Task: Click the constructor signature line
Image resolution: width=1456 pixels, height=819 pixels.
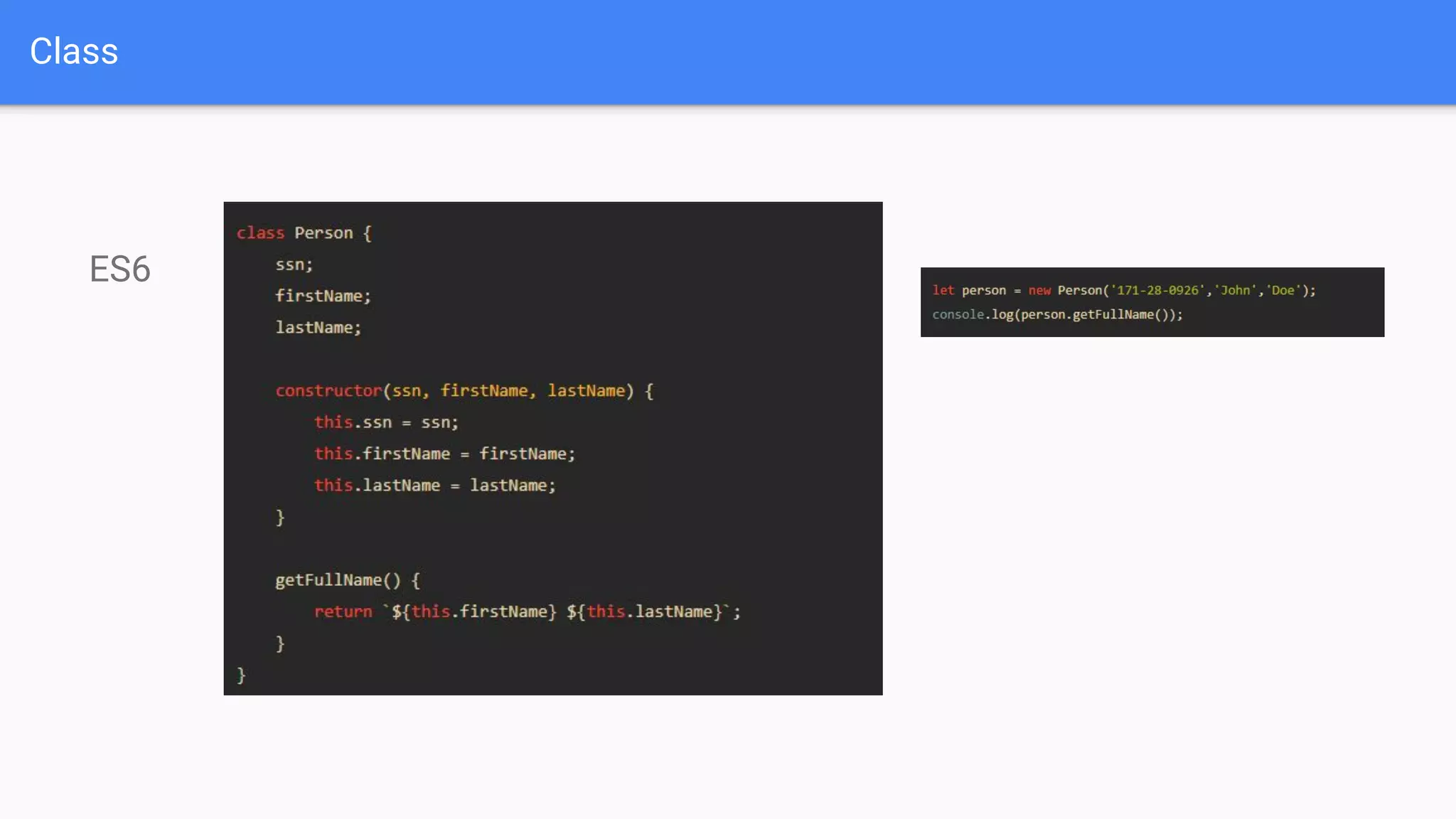Action: click(x=464, y=390)
